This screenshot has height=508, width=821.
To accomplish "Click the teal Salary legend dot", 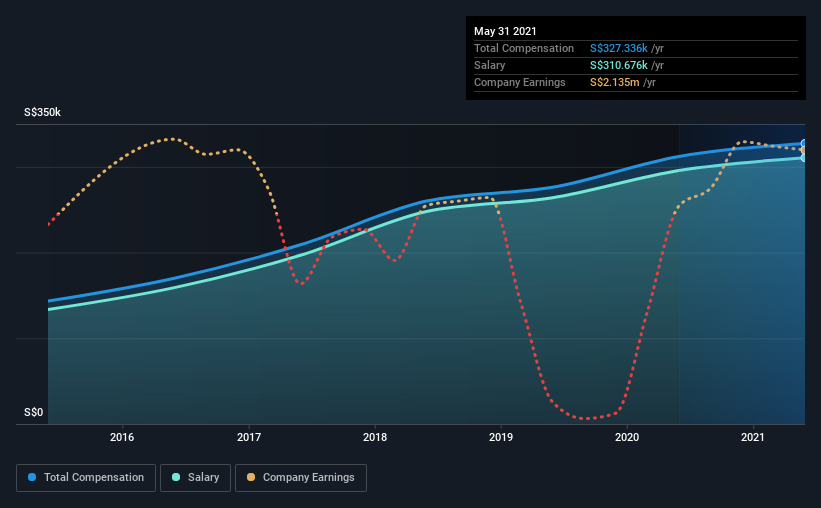I will (176, 477).
